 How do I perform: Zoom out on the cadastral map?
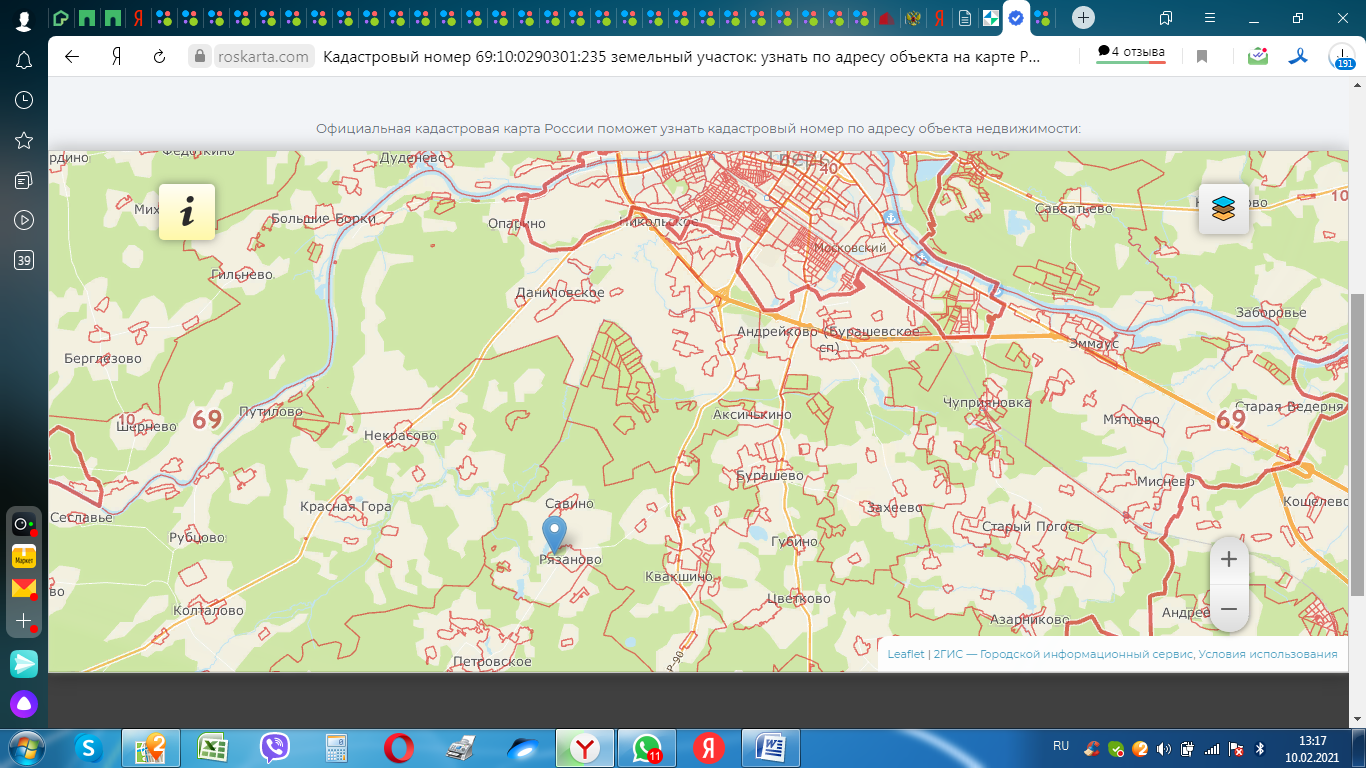pos(1229,609)
